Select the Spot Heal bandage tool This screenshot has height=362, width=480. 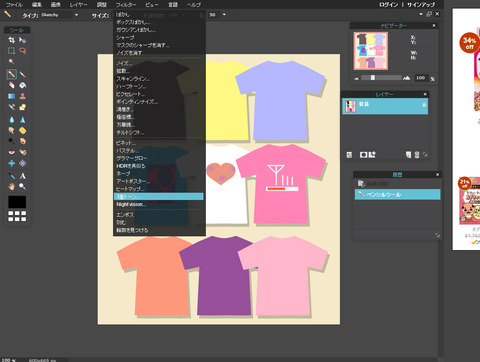[22, 152]
